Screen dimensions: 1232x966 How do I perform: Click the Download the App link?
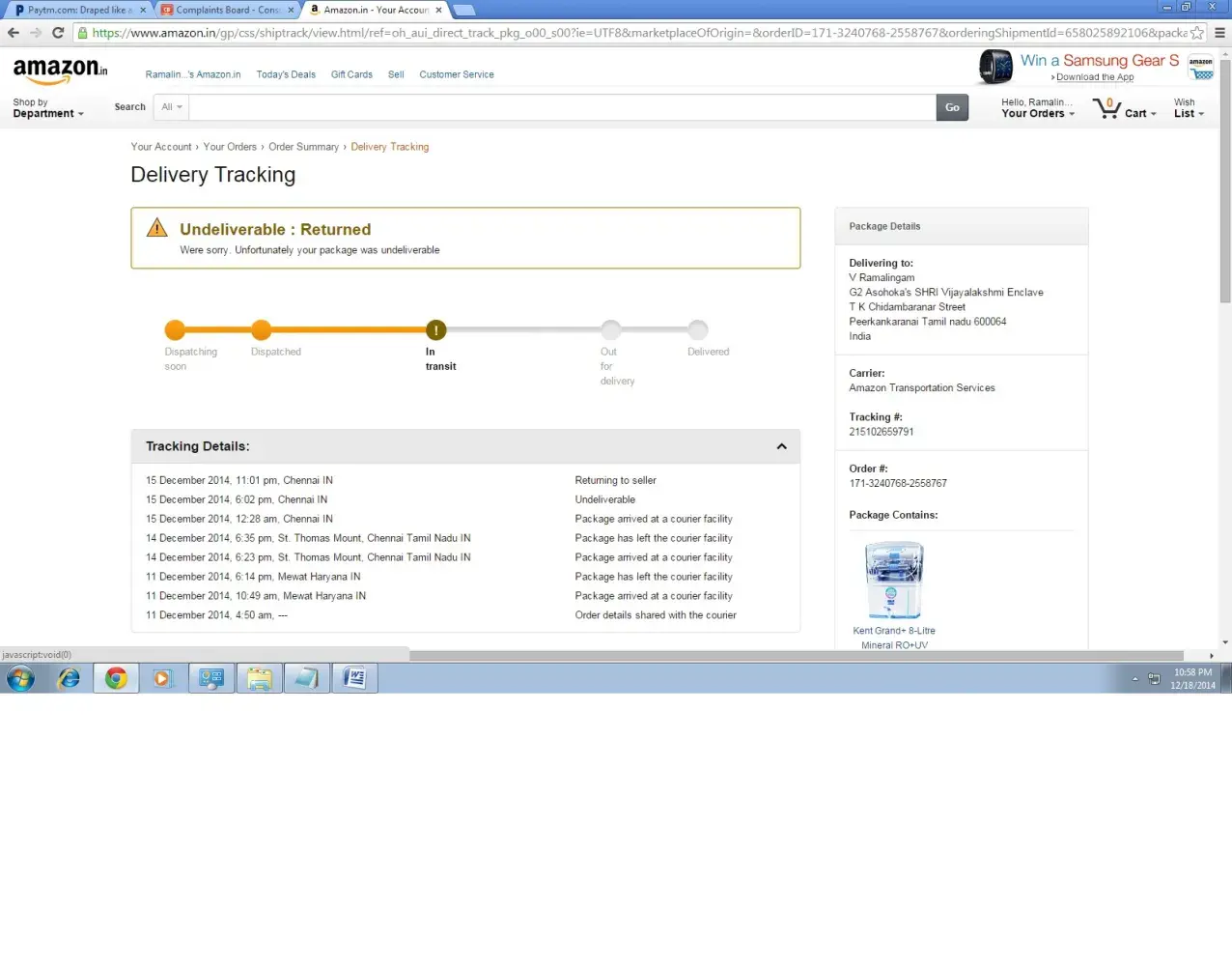1095,77
